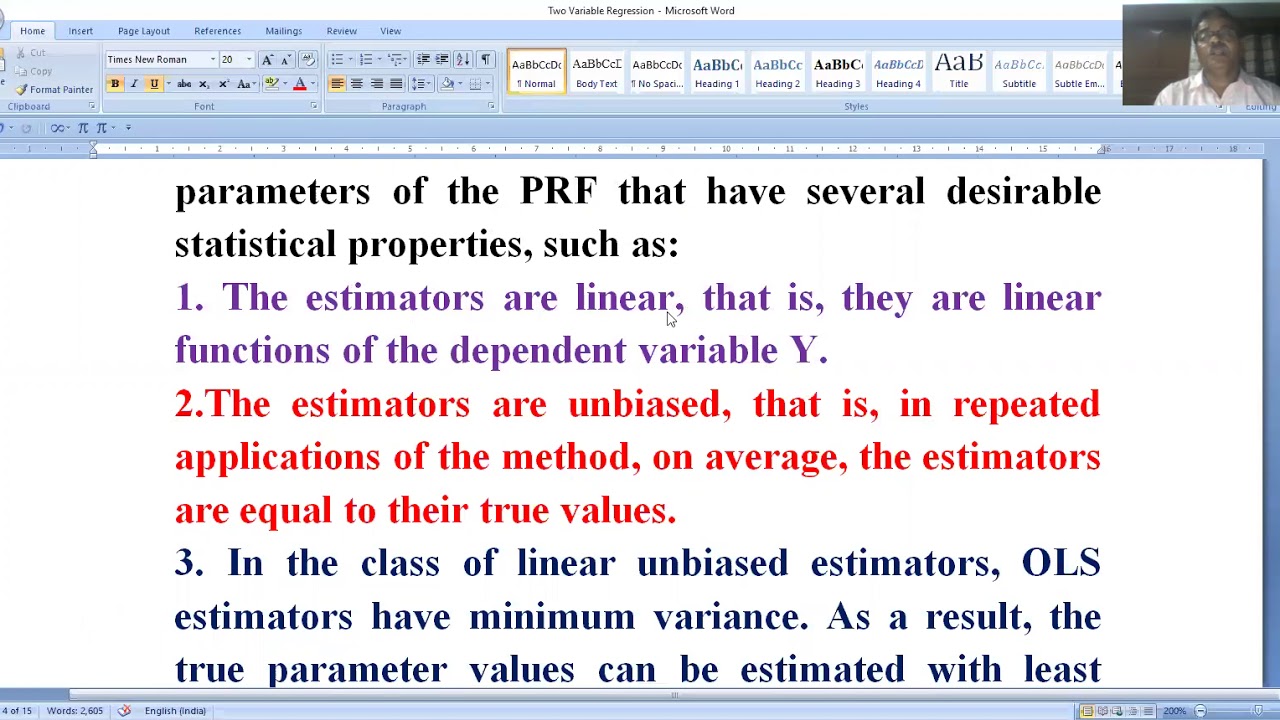Clear formatting with the eraser icon
1280x720 pixels.
pos(308,60)
